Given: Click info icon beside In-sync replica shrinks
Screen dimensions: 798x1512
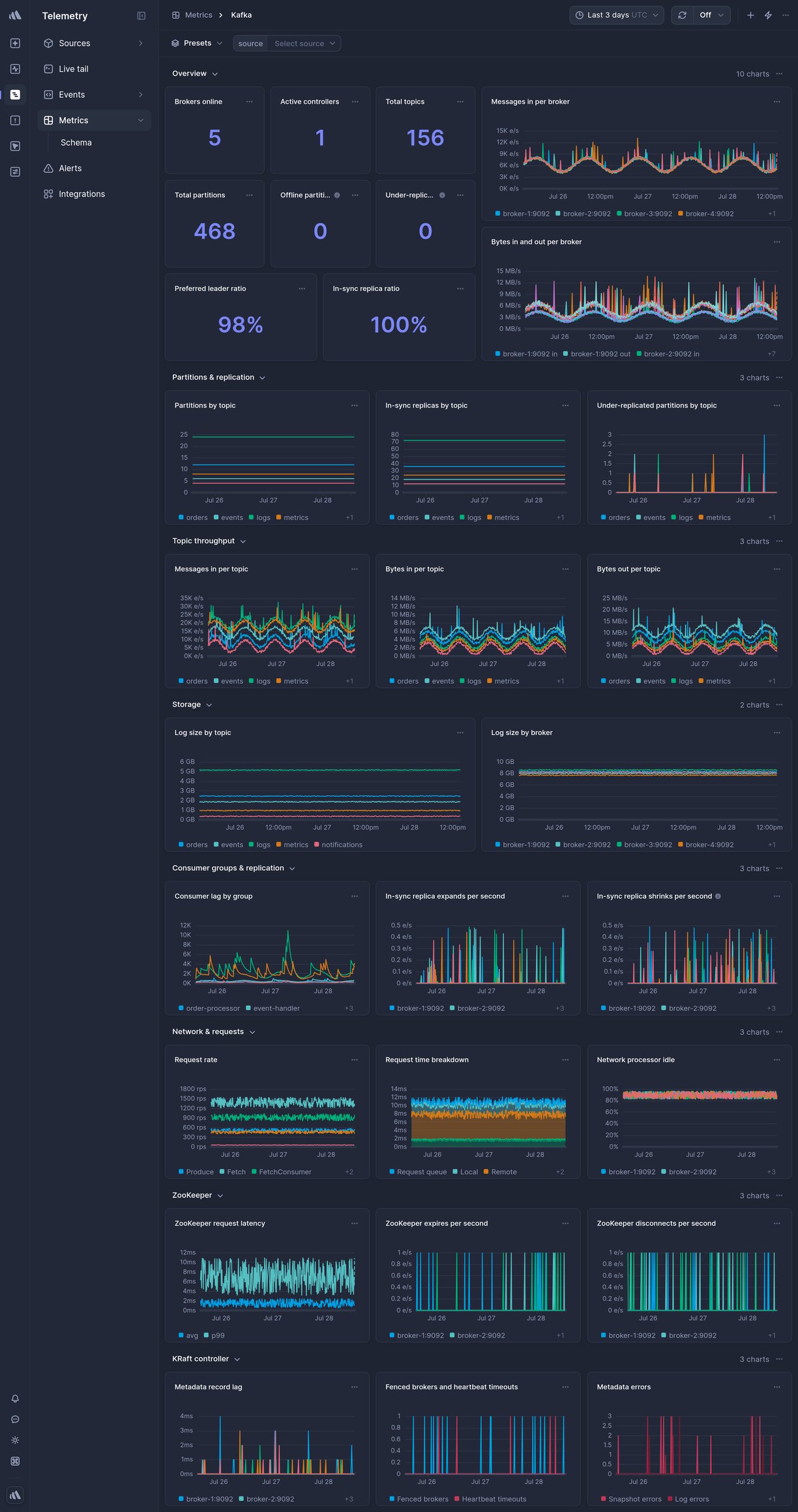Looking at the screenshot, I should pyautogui.click(x=718, y=896).
